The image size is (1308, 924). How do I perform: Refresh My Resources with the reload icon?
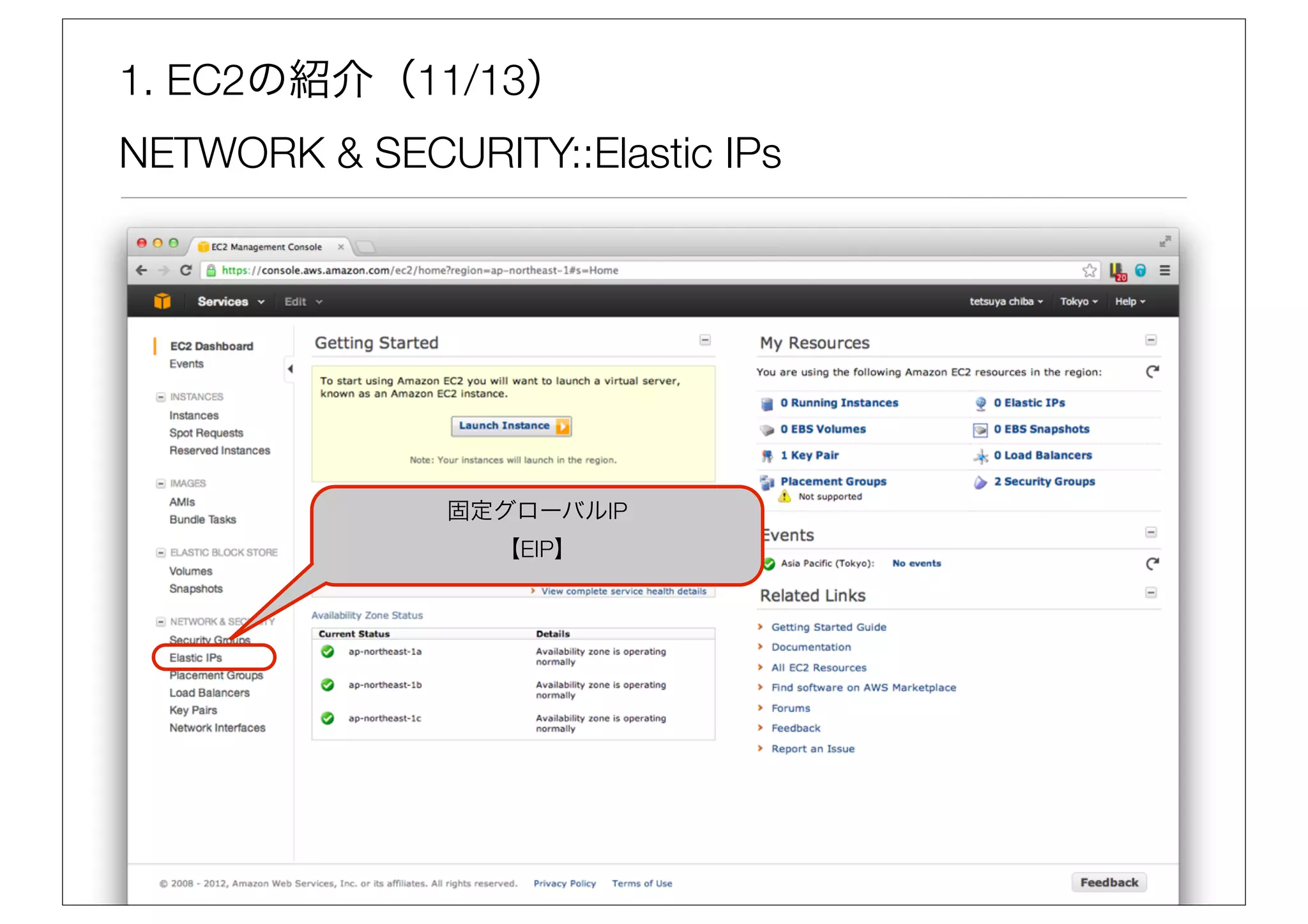pyautogui.click(x=1152, y=372)
